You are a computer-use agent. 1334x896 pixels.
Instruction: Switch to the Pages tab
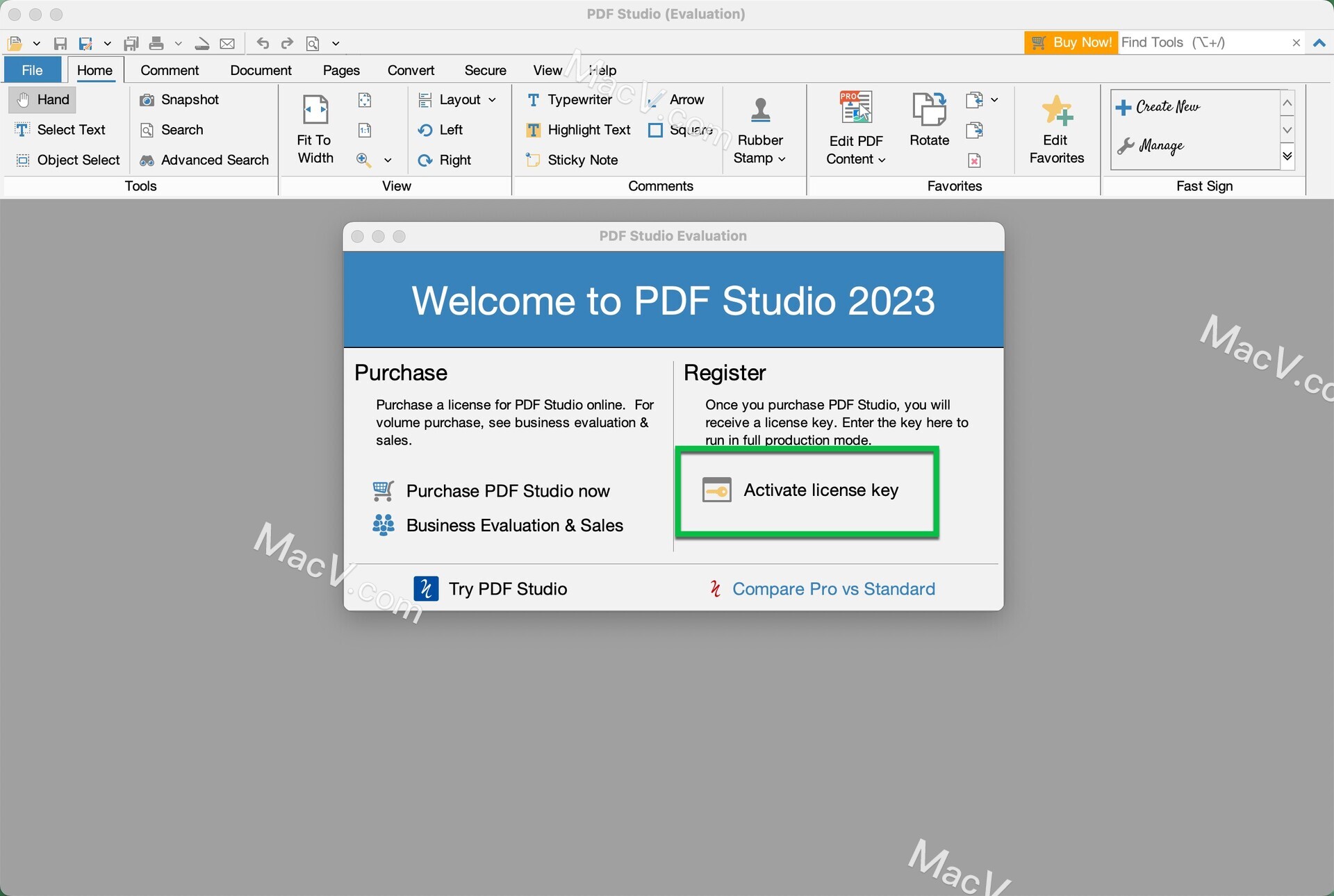point(341,70)
